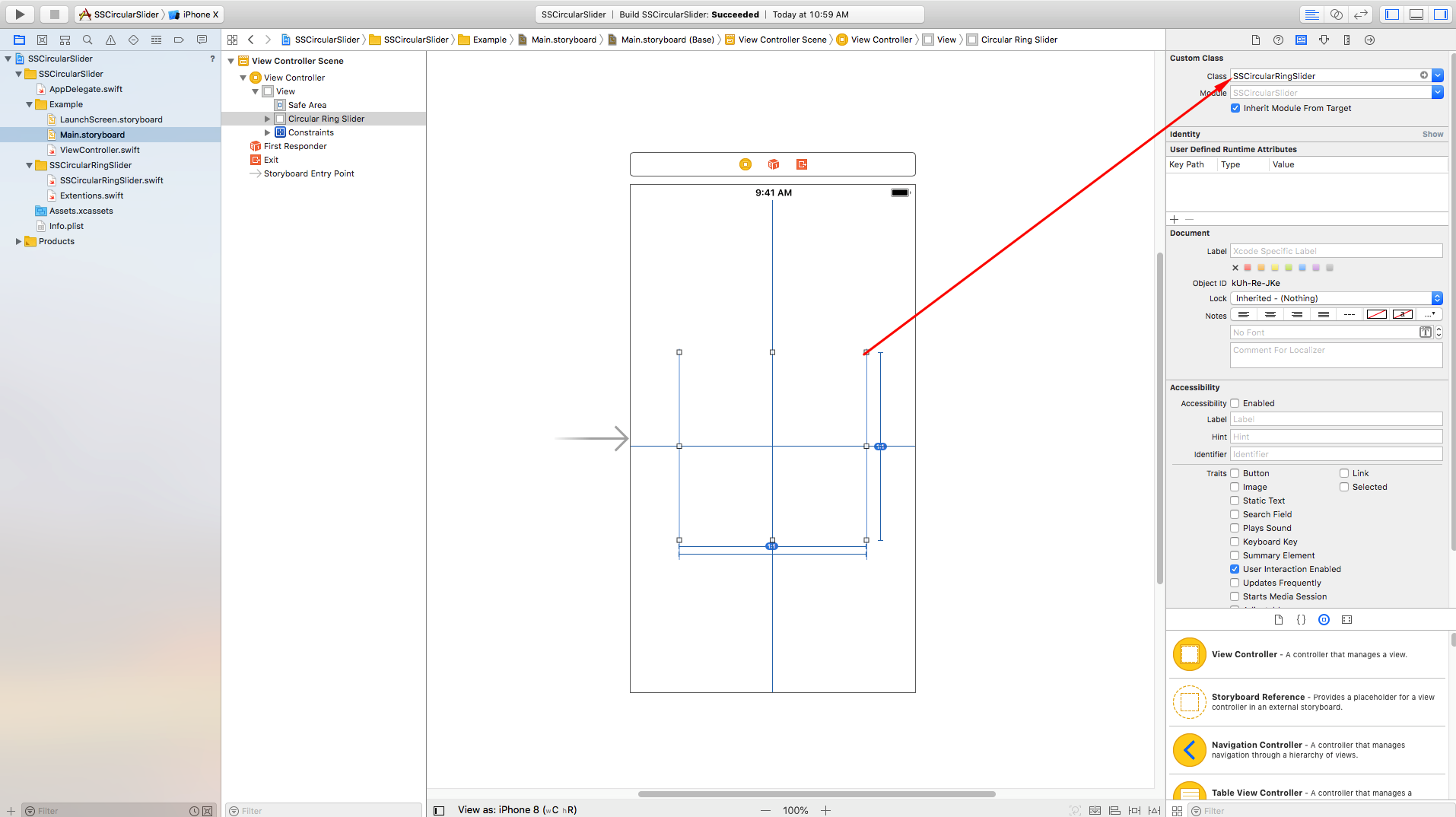This screenshot has height=817, width=1456.
Task: Open the Symbol navigator tab
Action: point(65,40)
